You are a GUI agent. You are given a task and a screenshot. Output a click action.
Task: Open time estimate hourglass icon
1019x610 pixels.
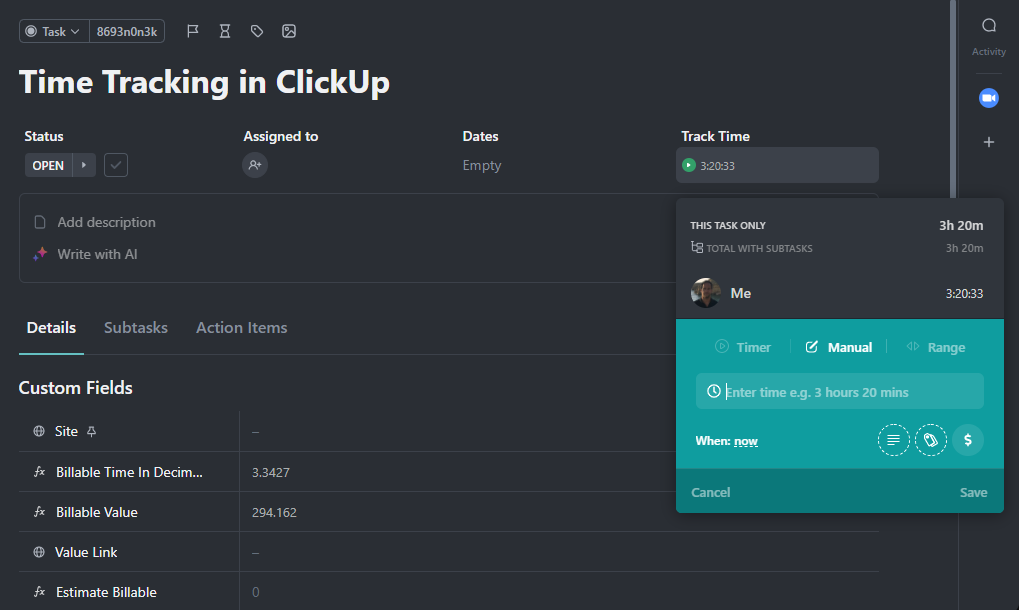pyautogui.click(x=225, y=31)
